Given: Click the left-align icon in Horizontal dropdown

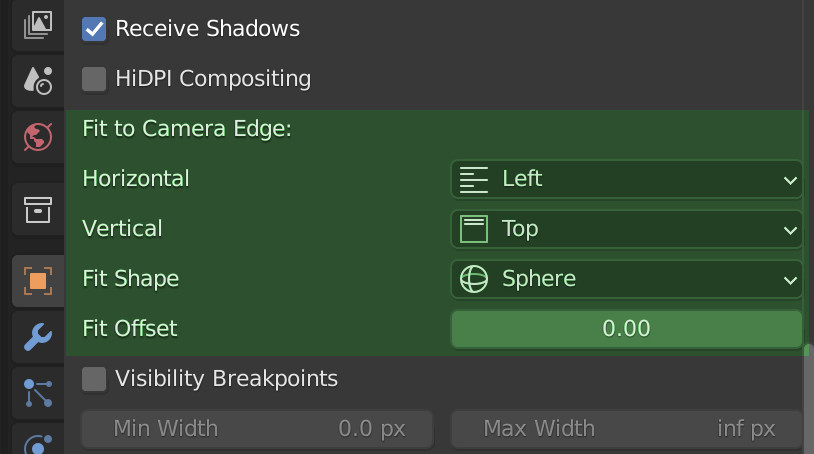Looking at the screenshot, I should coord(473,180).
